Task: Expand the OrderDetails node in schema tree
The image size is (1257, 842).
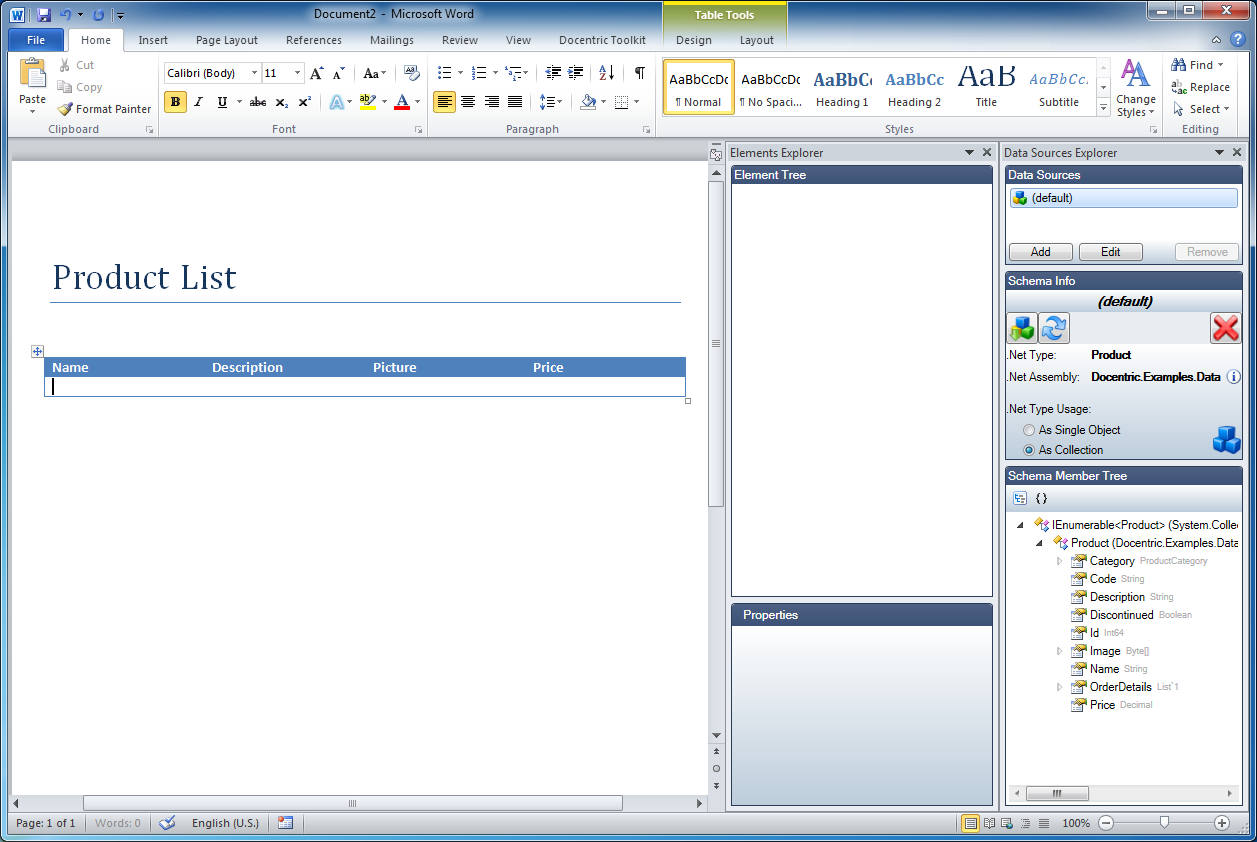Action: pyautogui.click(x=1059, y=687)
